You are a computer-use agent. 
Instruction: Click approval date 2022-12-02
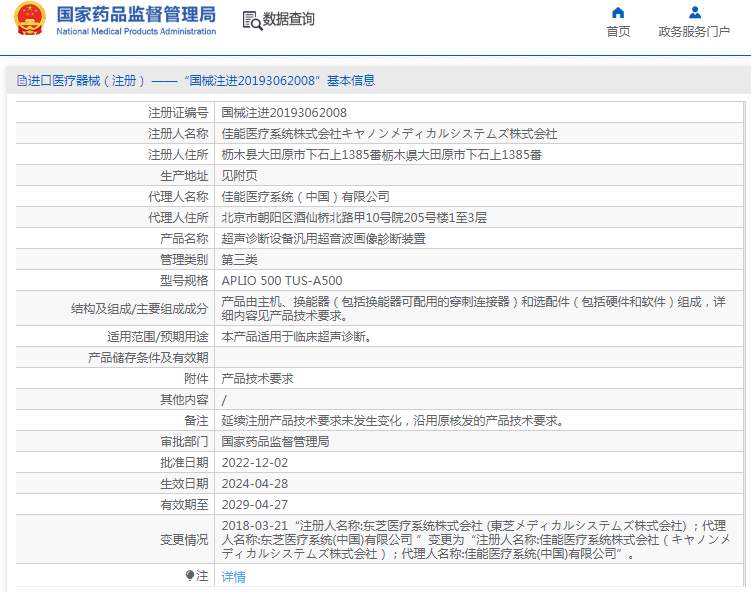click(255, 463)
